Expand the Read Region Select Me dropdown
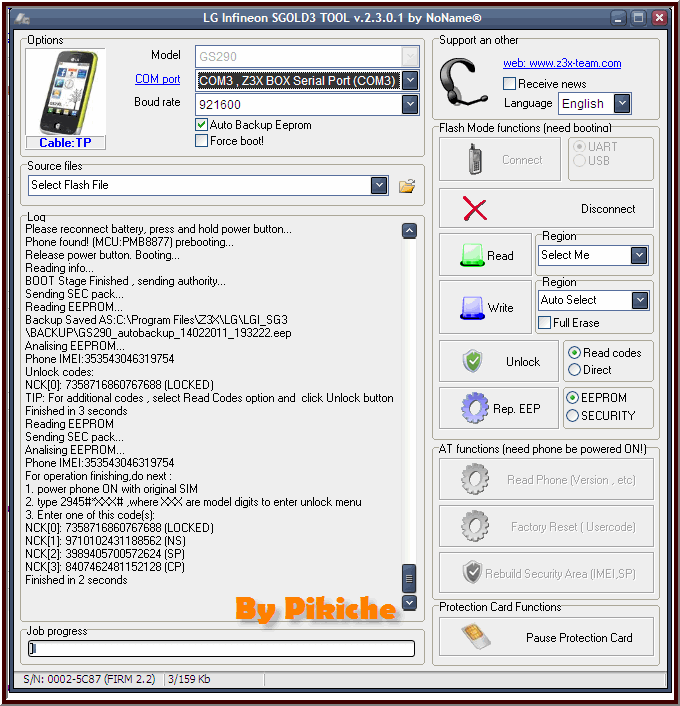The height and width of the screenshot is (706, 680). point(639,255)
